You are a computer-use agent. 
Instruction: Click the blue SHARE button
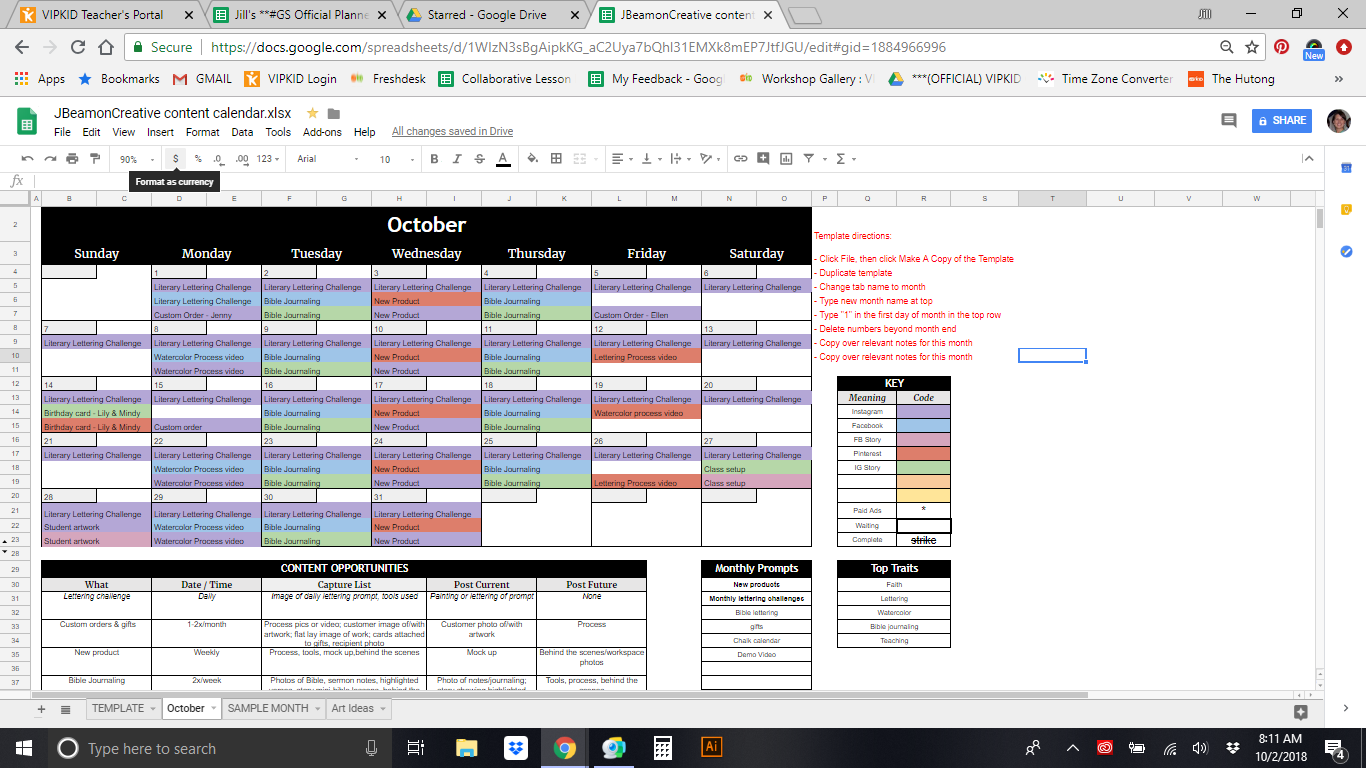click(x=1282, y=120)
